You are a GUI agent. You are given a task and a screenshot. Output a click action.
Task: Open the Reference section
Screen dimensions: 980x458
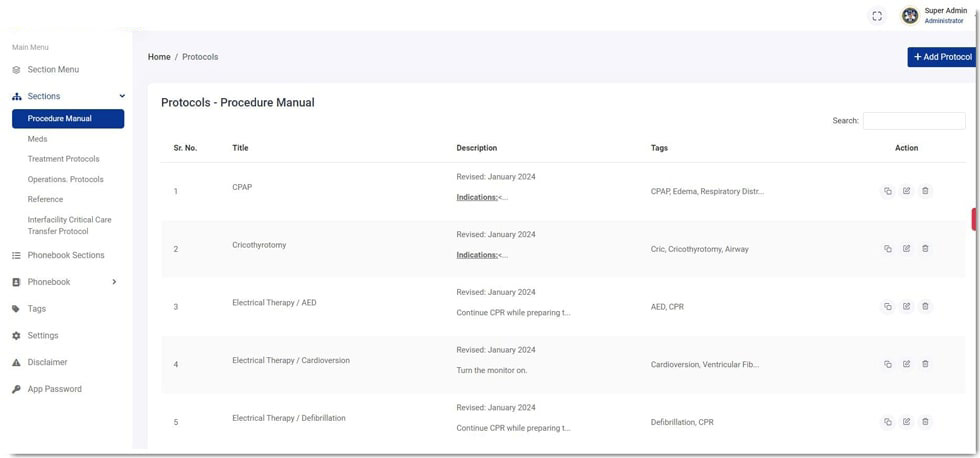coord(45,199)
